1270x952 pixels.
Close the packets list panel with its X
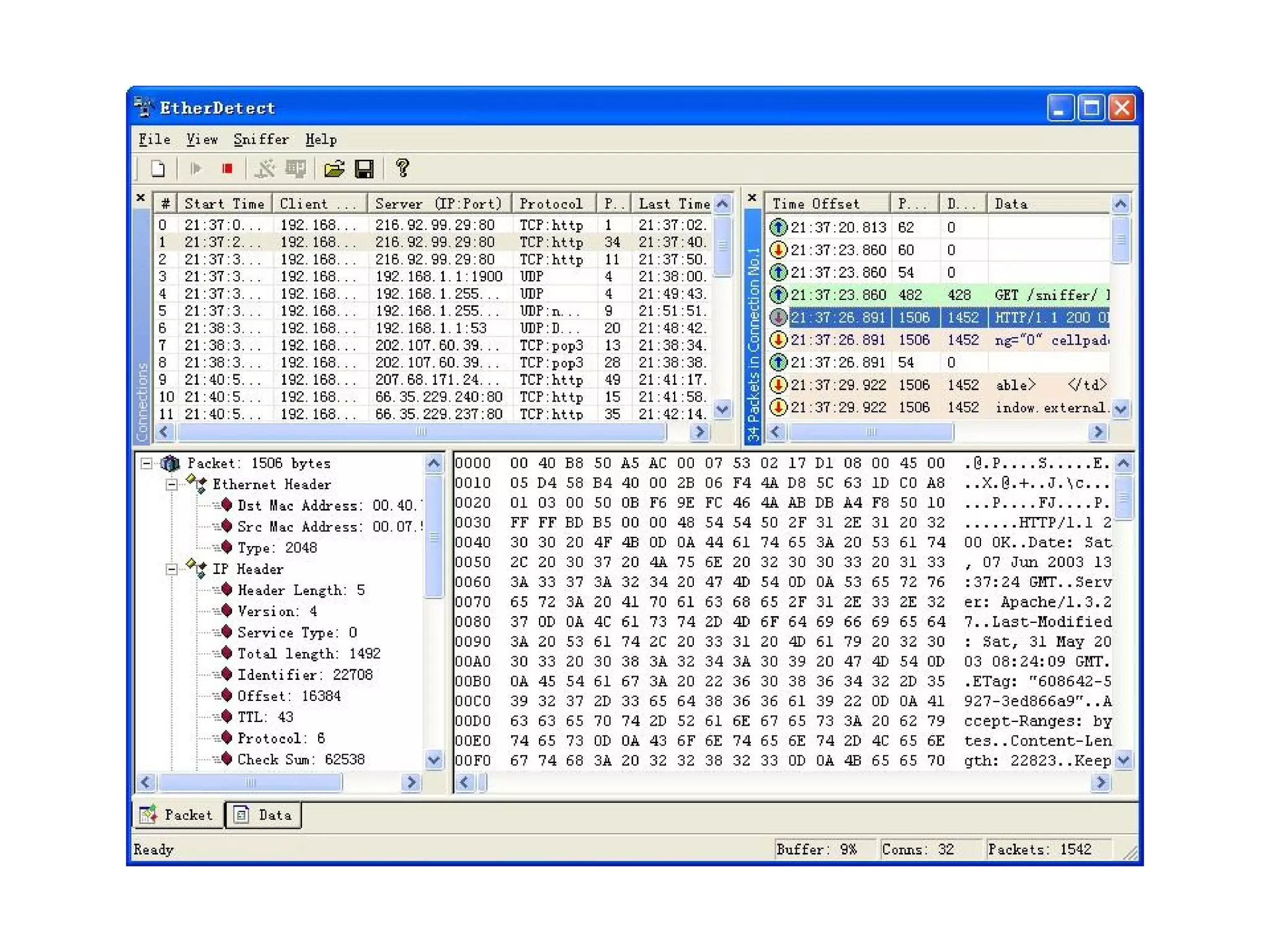click(x=752, y=198)
